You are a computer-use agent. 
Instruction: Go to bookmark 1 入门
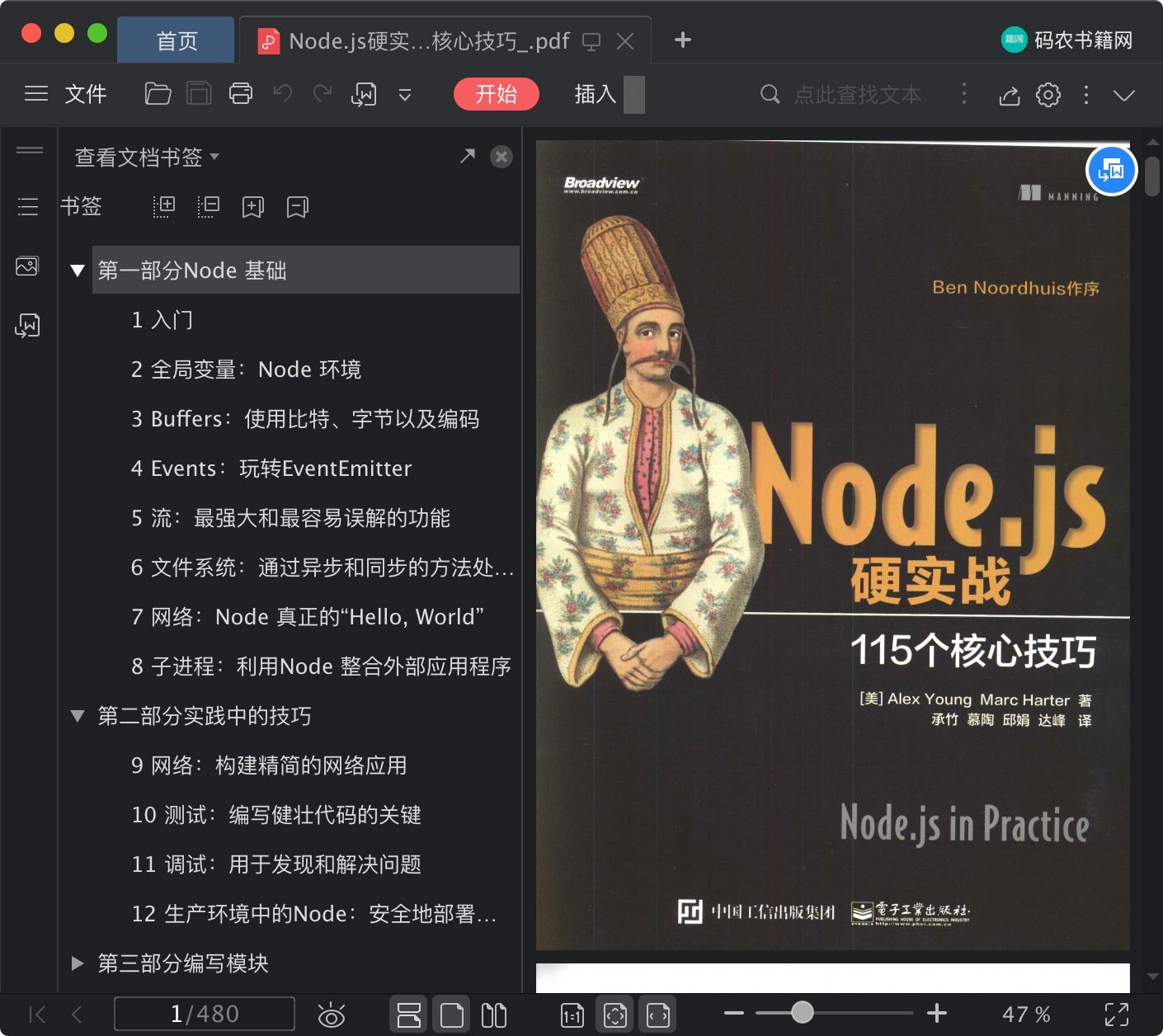pos(162,320)
